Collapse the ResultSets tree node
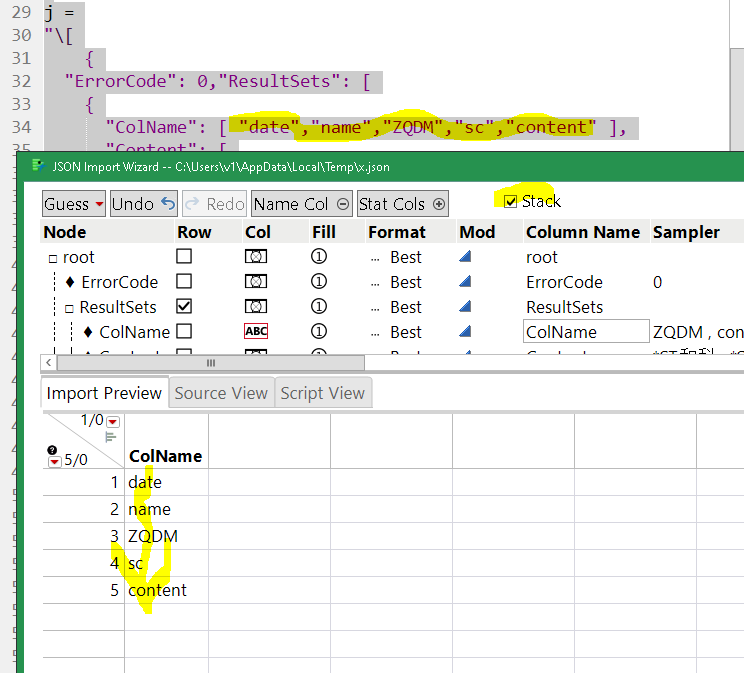The image size is (744, 673). tap(70, 308)
